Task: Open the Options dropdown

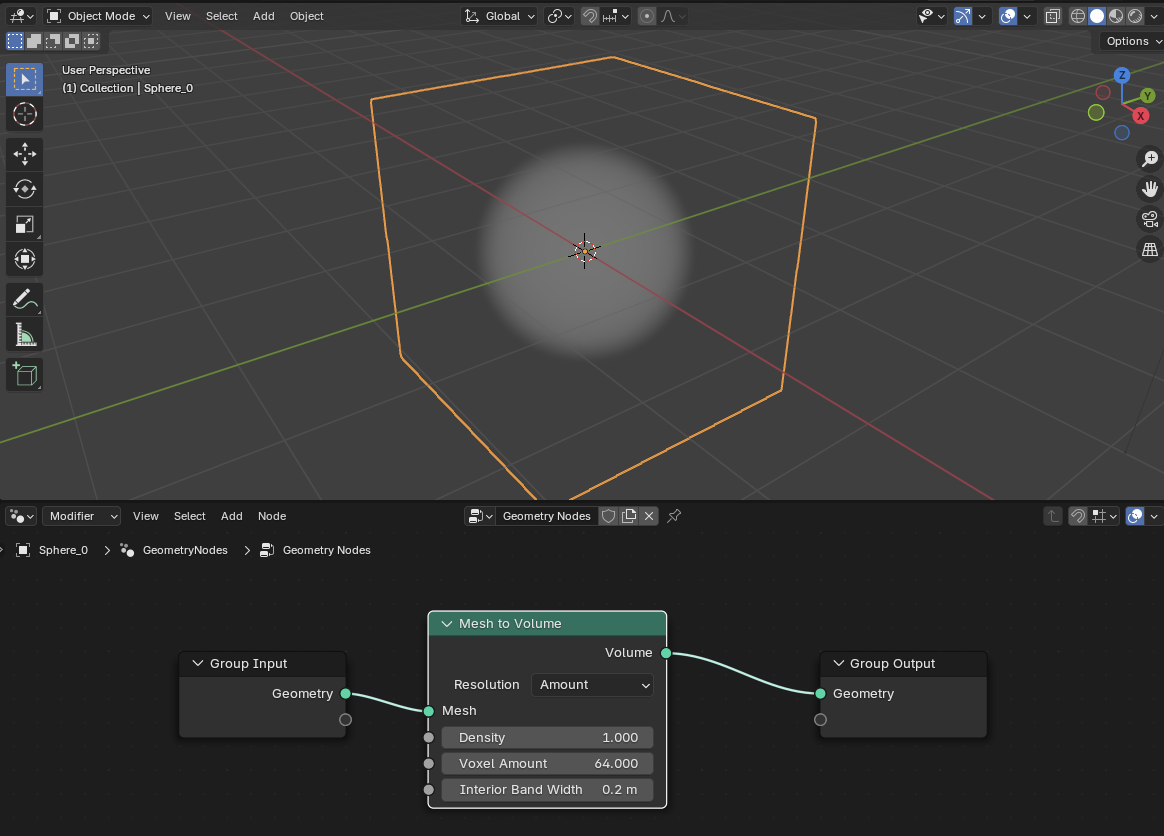Action: (1132, 41)
